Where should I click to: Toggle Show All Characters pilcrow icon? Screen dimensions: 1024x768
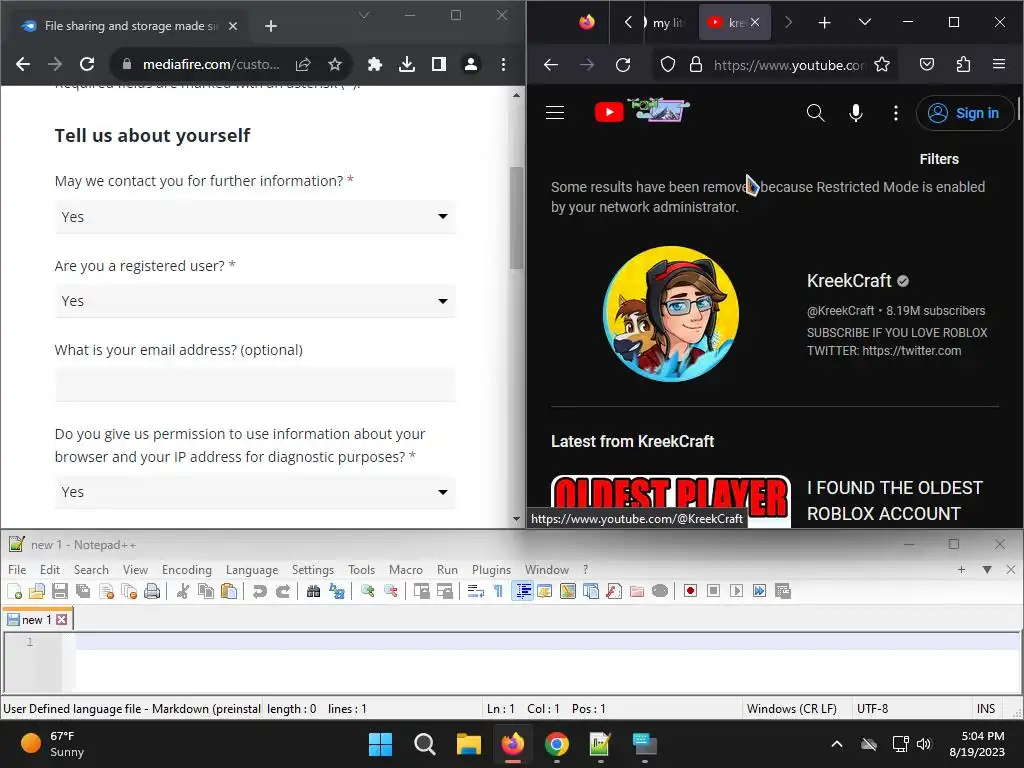498,592
